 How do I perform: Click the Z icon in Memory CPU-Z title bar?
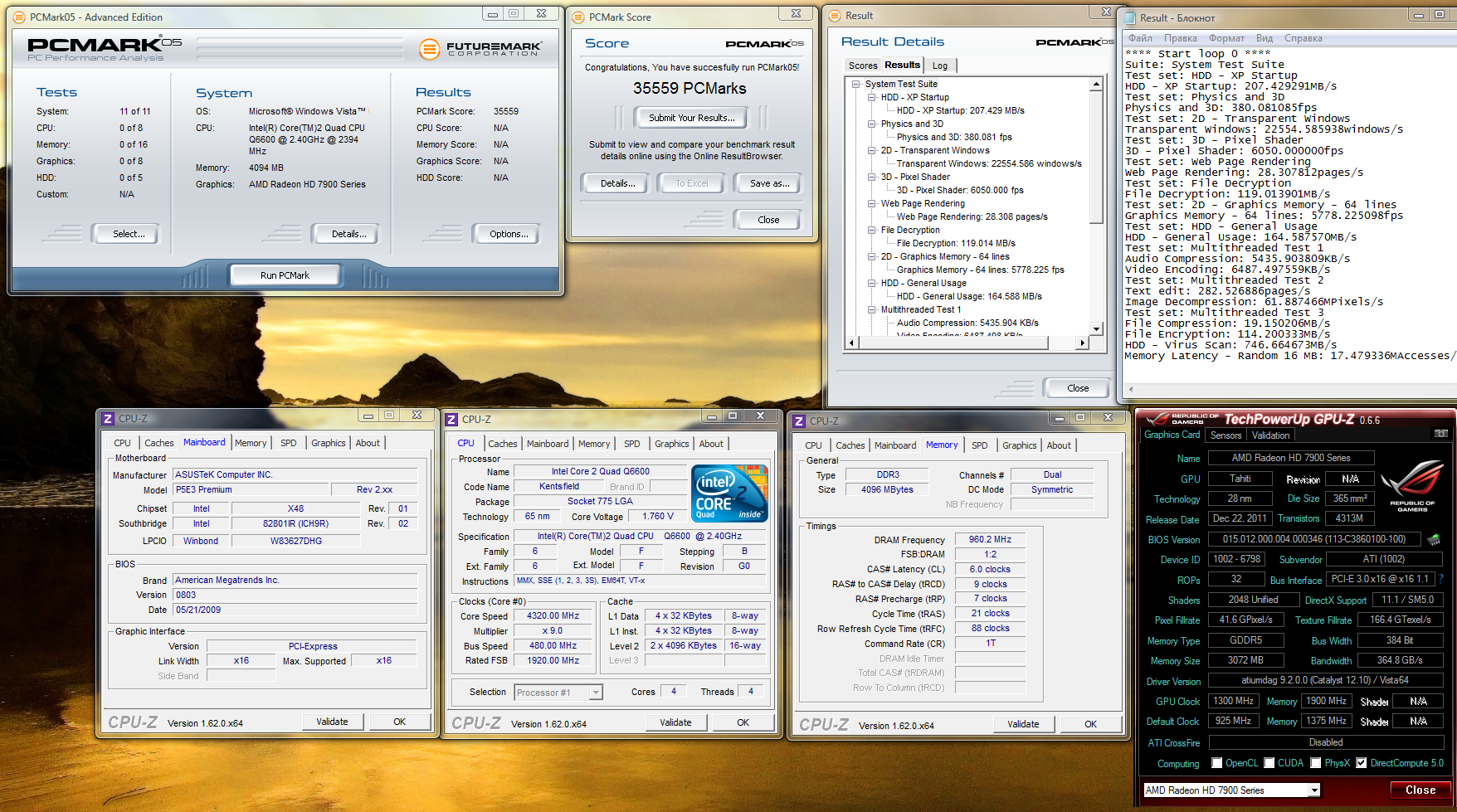pos(799,421)
